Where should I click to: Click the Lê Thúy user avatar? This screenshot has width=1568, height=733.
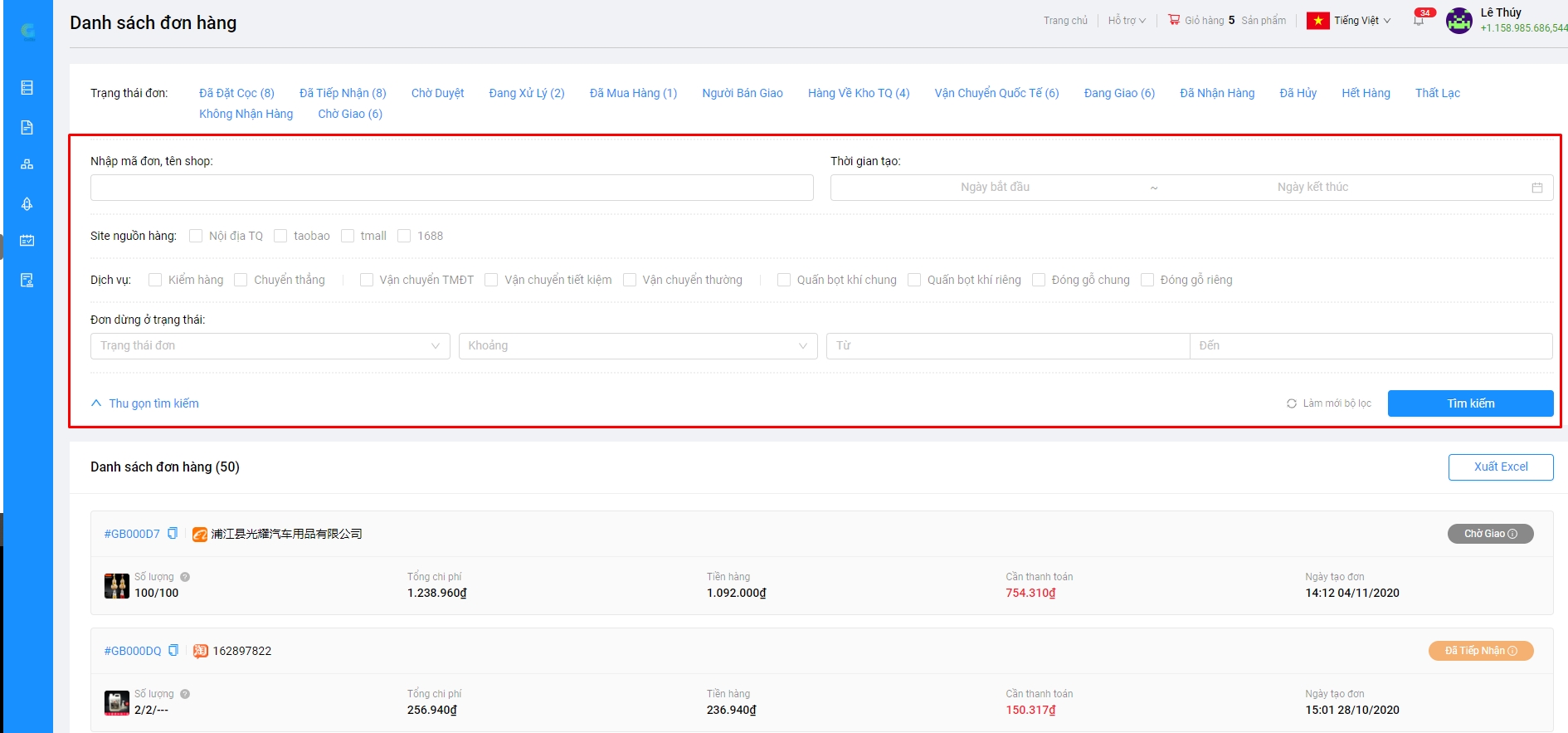pyautogui.click(x=1458, y=21)
